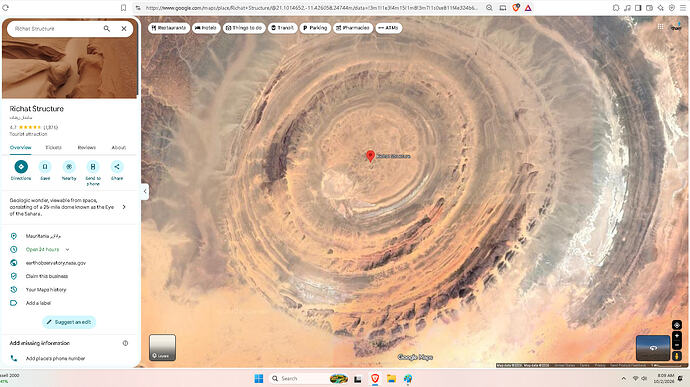Image resolution: width=690 pixels, height=387 pixels.
Task: Click the info icon beside Add missing information
Action: coord(125,343)
